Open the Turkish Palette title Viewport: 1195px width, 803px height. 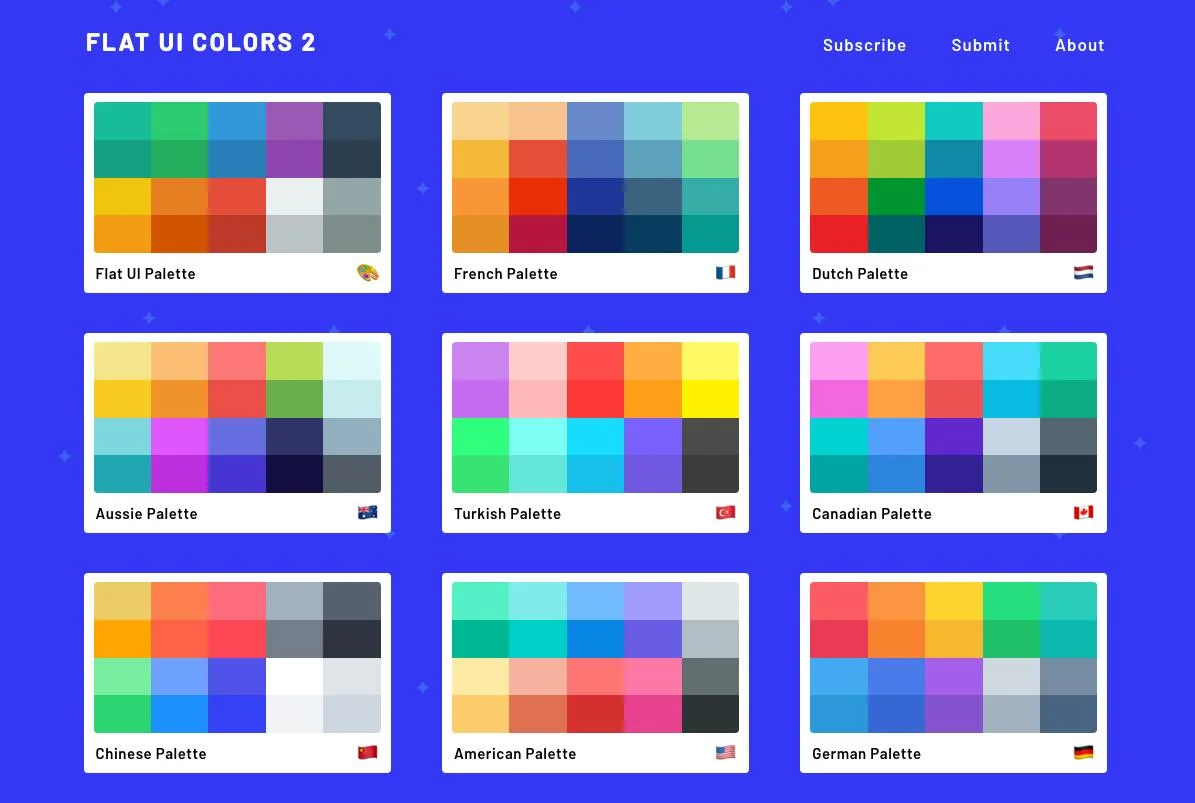point(507,513)
